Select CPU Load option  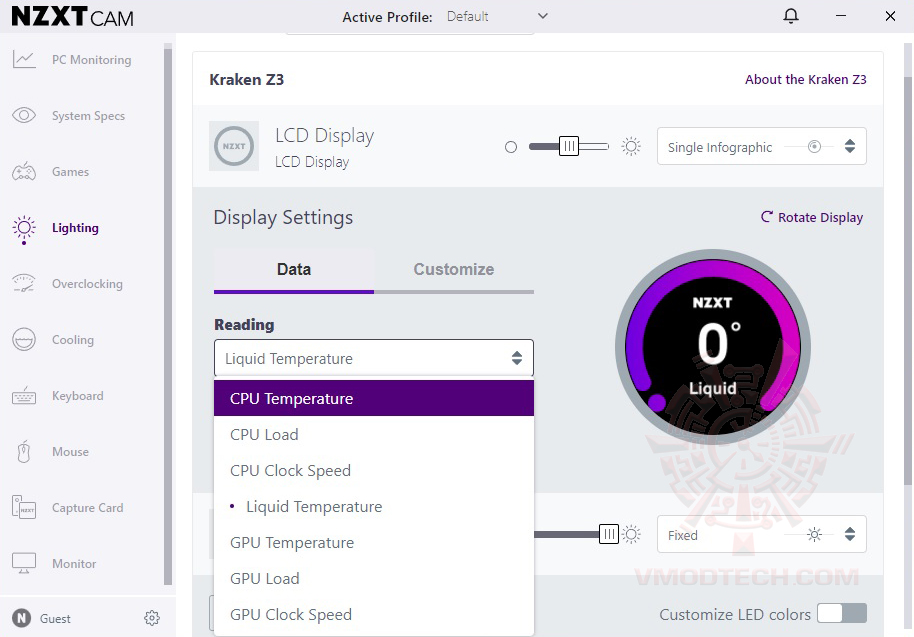(374, 434)
